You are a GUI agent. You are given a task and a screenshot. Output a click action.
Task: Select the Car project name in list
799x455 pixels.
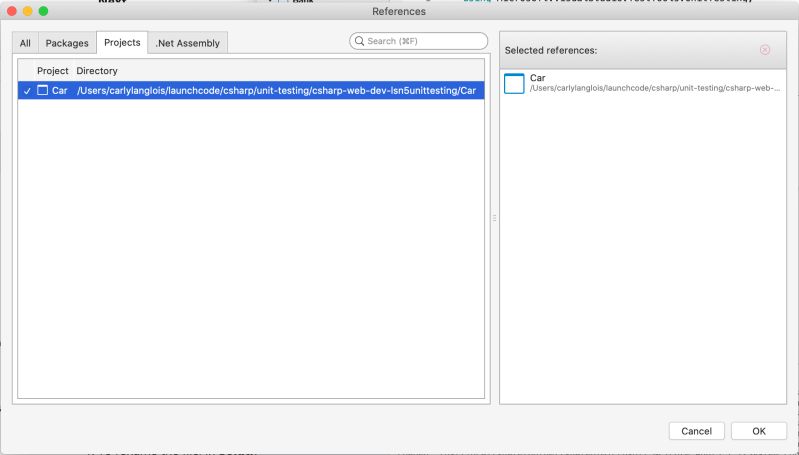click(x=60, y=91)
